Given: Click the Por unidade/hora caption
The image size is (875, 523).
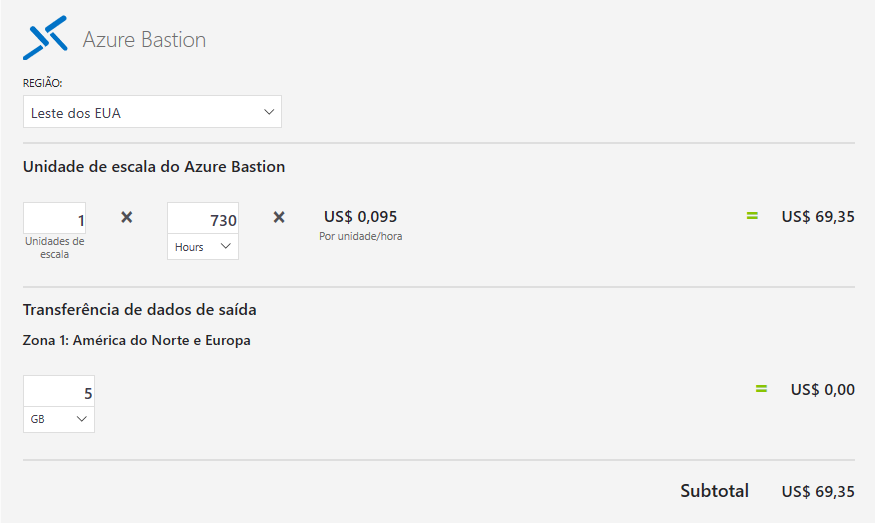Looking at the screenshot, I should (360, 237).
